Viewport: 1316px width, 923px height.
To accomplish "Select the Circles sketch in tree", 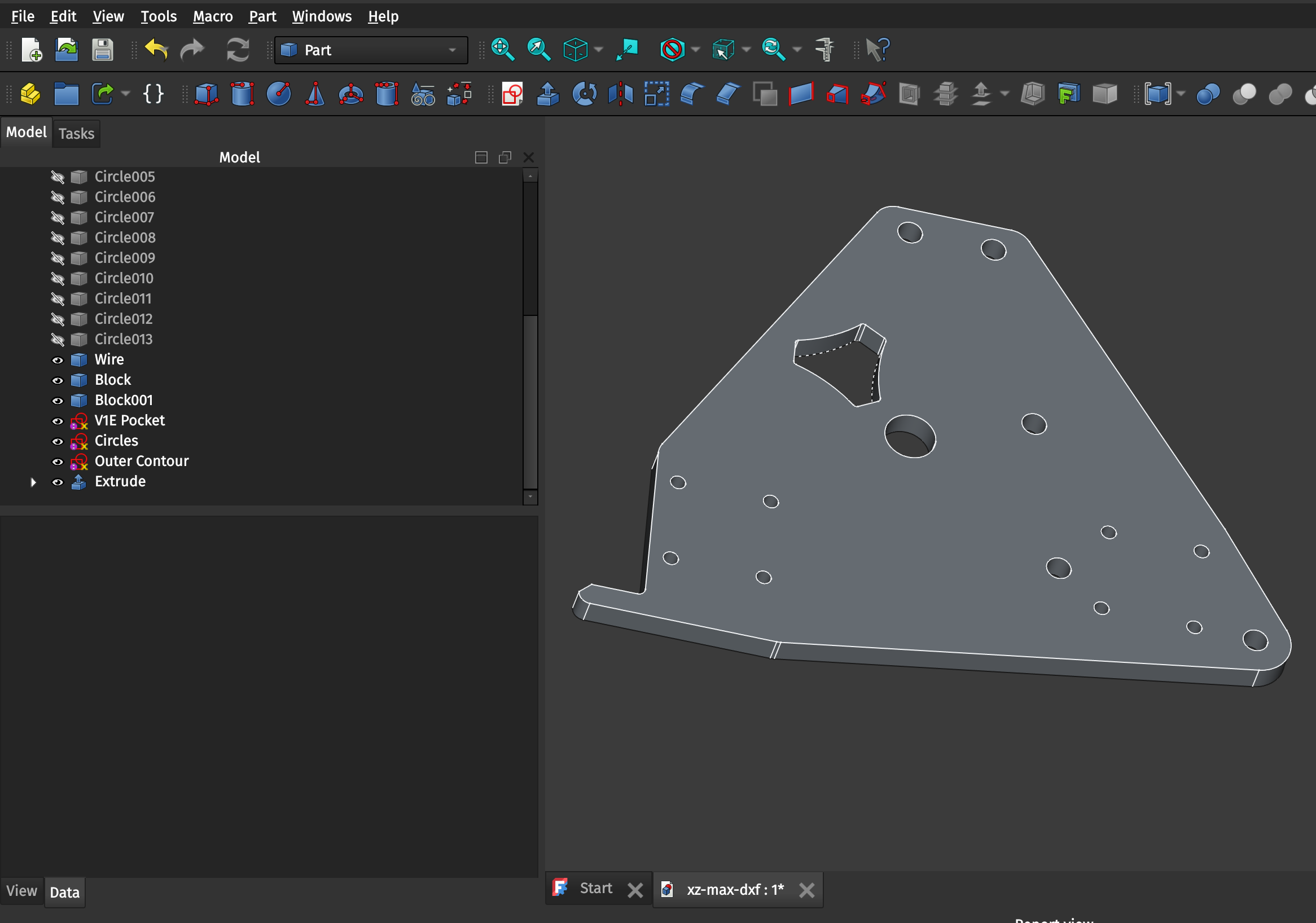I will click(116, 441).
